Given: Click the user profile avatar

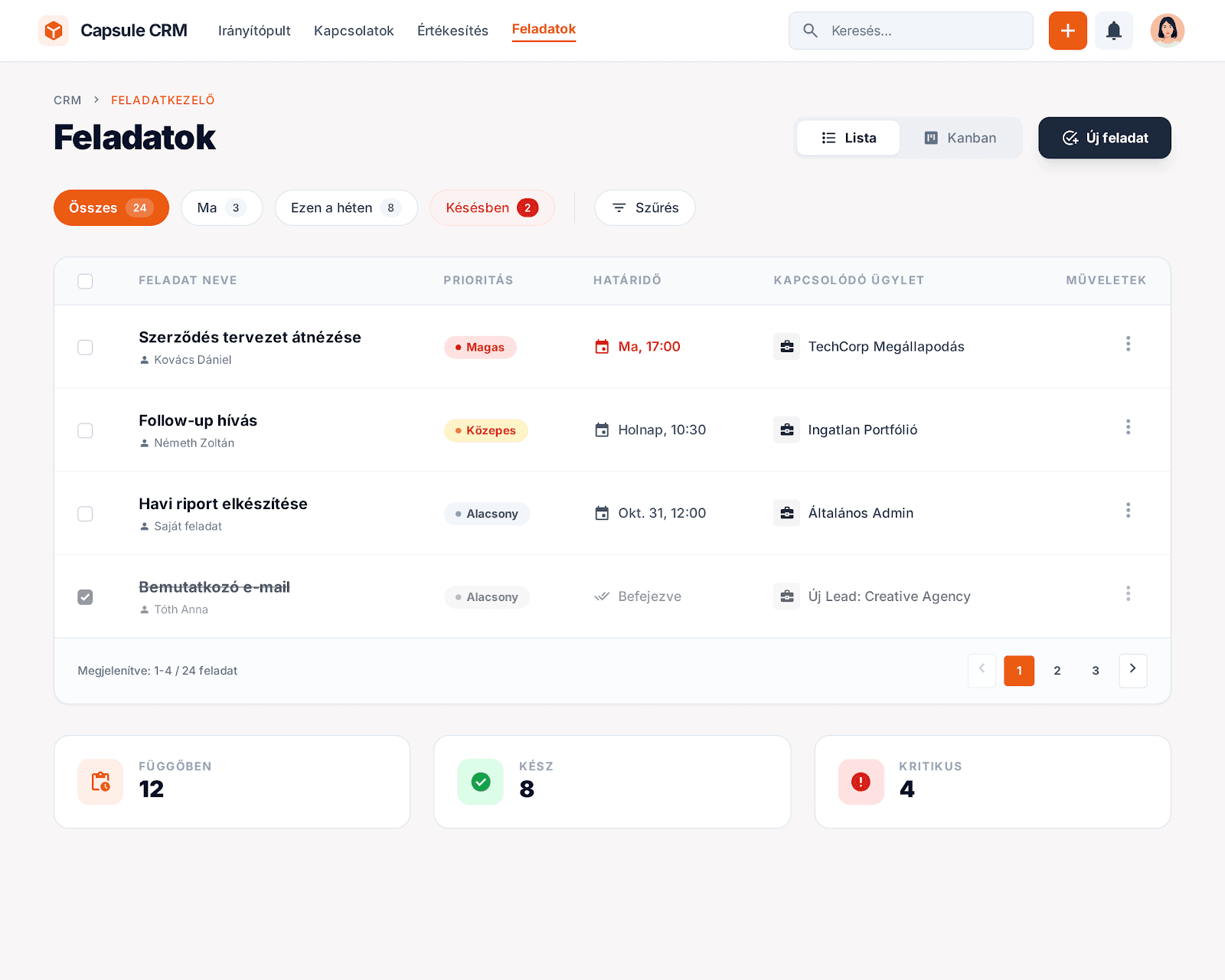Looking at the screenshot, I should coord(1167,31).
